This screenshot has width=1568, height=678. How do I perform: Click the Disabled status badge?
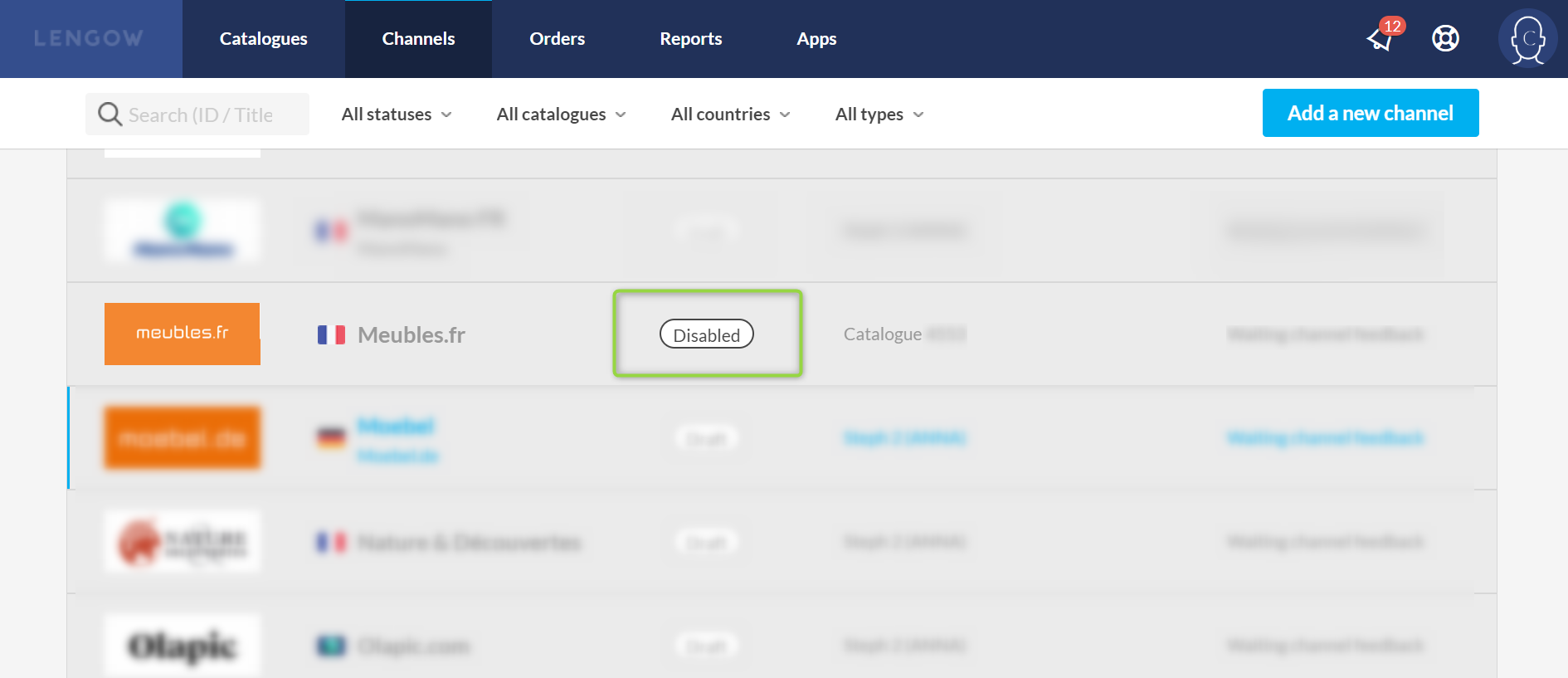[x=706, y=334]
